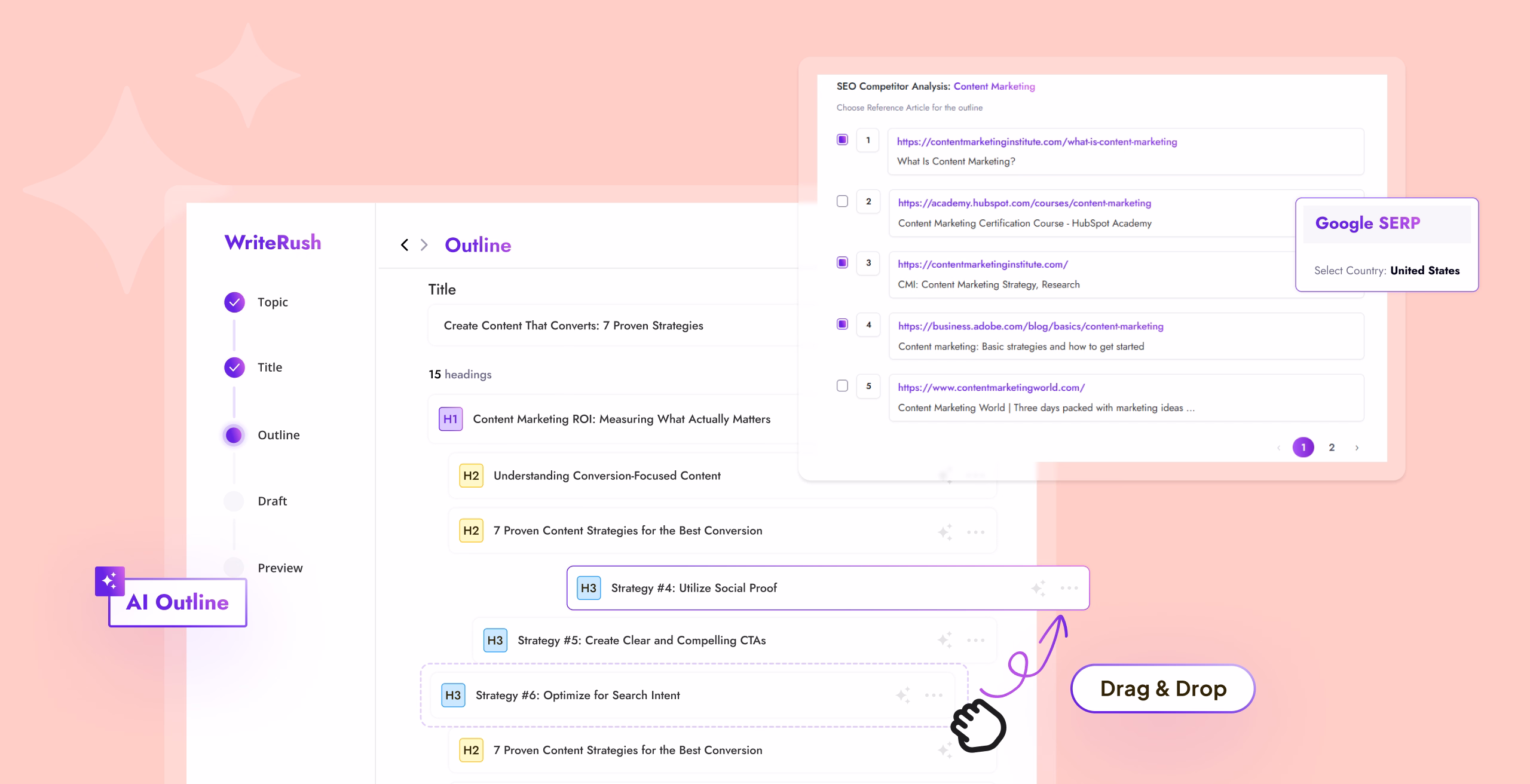Click the Drag & Drop label button
This screenshot has height=784, width=1530.
coord(1162,688)
